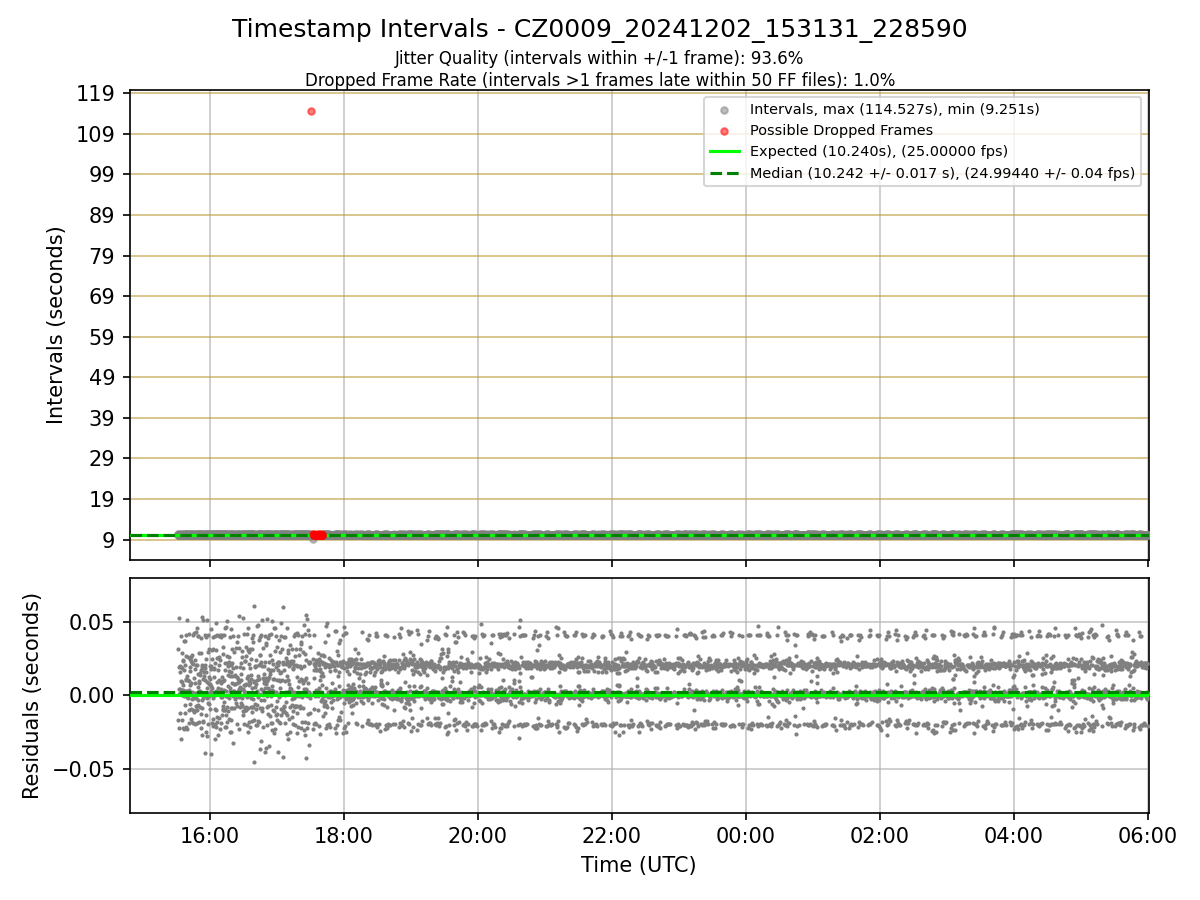This screenshot has width=1200, height=900.
Task: Click the 'Dropped Frame Rate' 1.0% subtitle line
Action: [599, 79]
